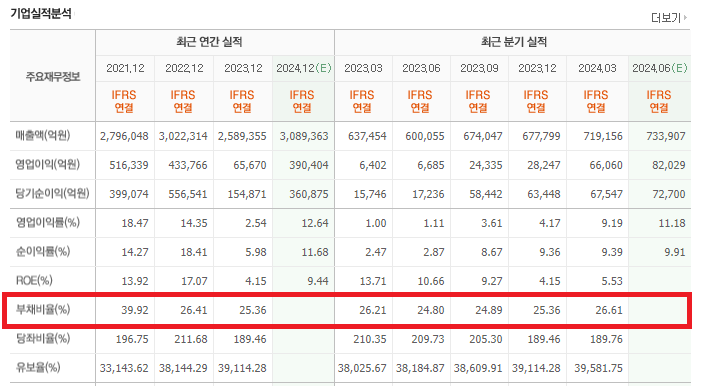Click reserve ratio value 38,609.91

pyautogui.click(x=478, y=368)
